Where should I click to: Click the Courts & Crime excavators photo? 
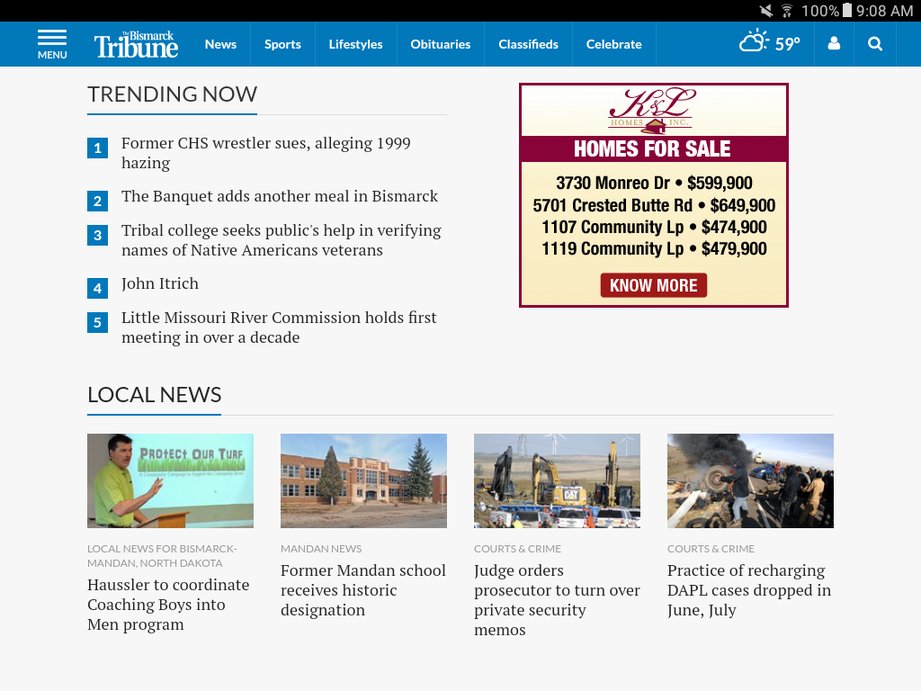[556, 480]
